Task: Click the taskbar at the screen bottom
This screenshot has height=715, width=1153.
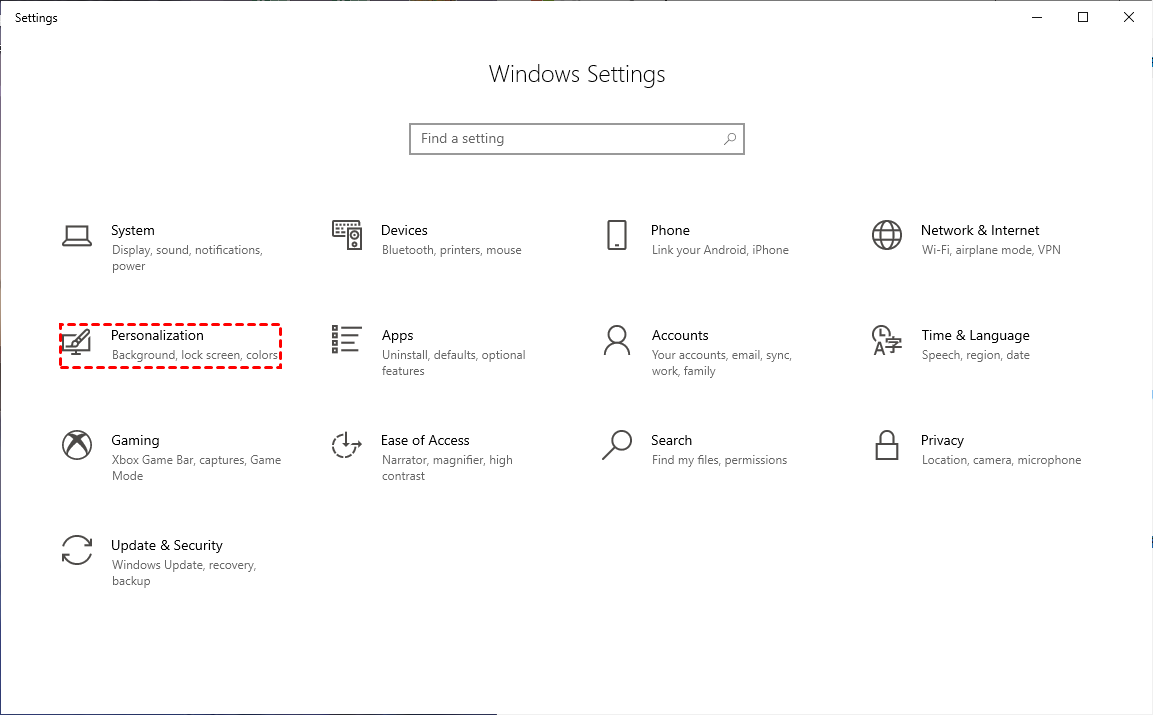Action: tap(576, 710)
